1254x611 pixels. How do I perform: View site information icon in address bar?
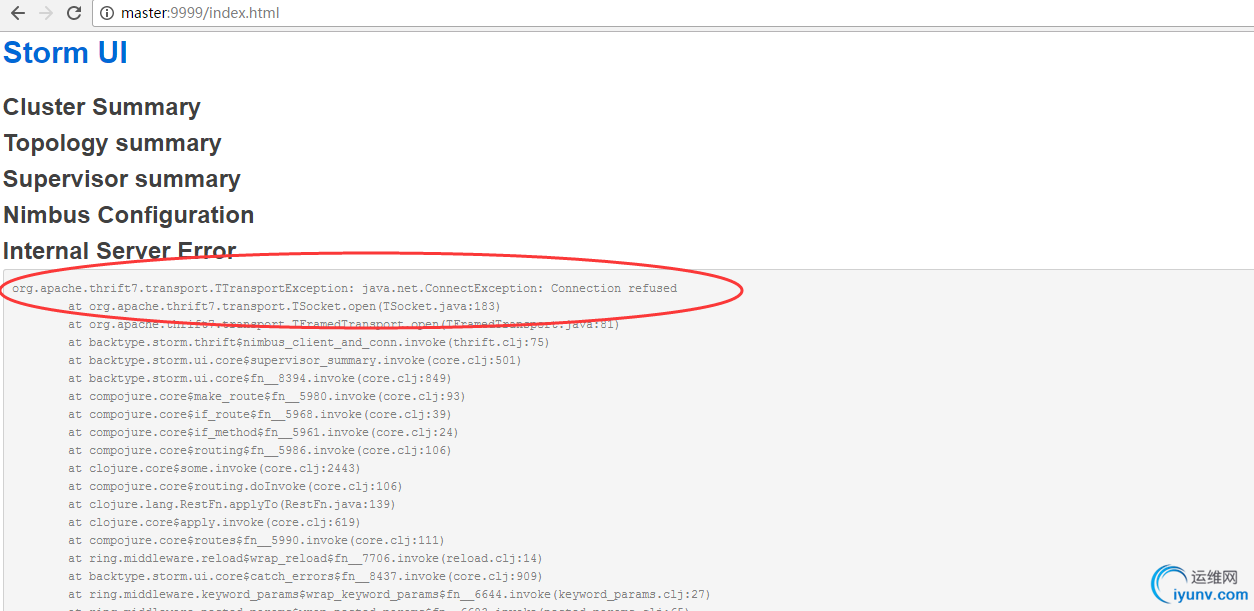pos(108,13)
